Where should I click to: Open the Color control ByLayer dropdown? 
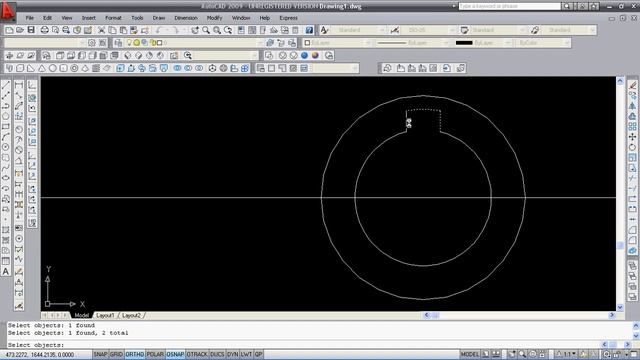point(368,43)
